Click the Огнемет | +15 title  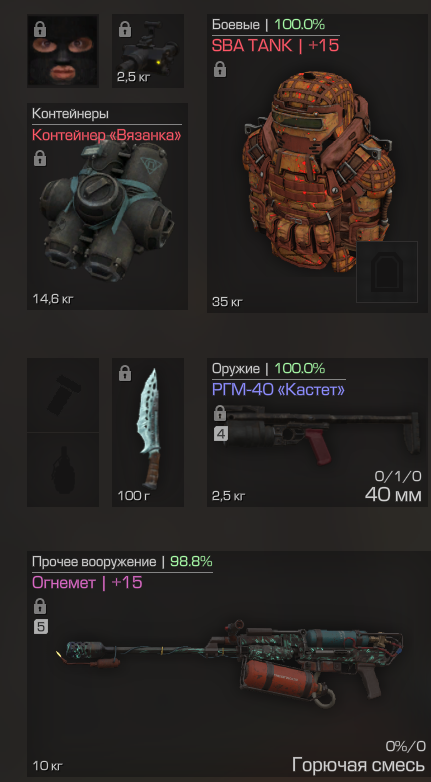(87, 582)
